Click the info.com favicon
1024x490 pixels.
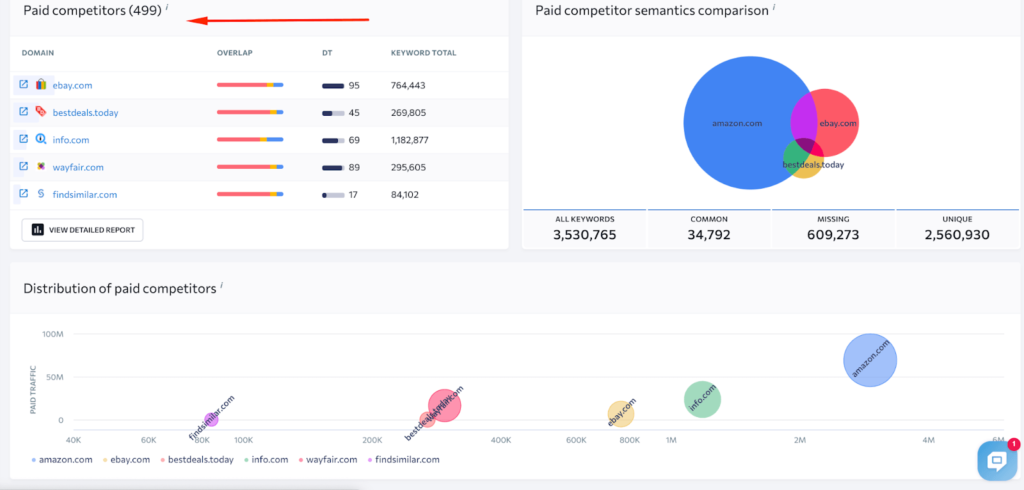tap(41, 139)
